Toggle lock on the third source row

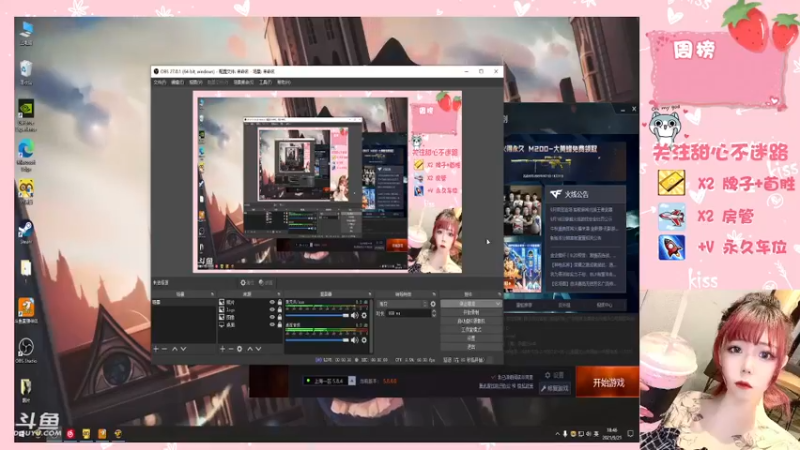(x=280, y=317)
